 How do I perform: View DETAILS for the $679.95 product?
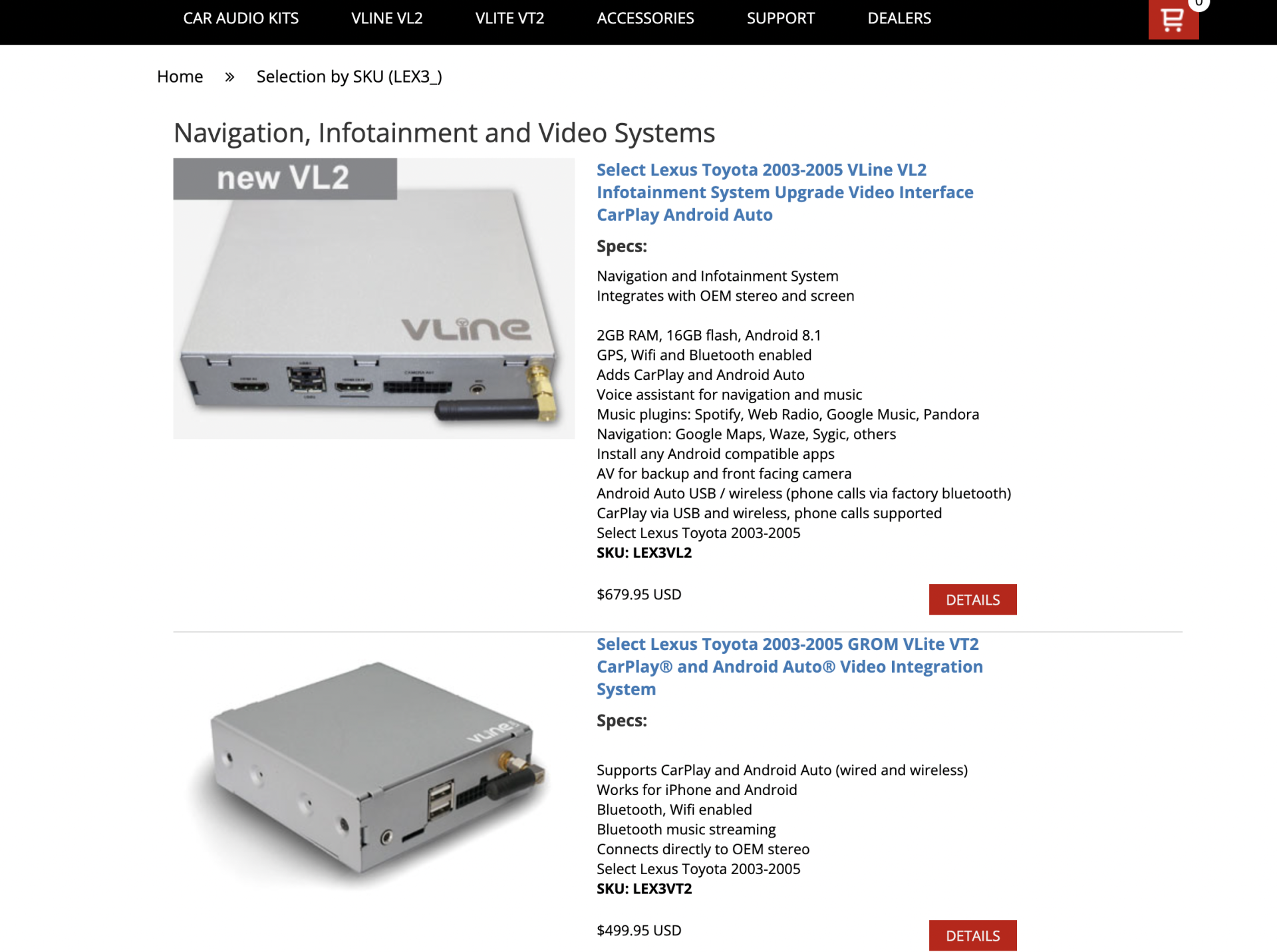972,599
